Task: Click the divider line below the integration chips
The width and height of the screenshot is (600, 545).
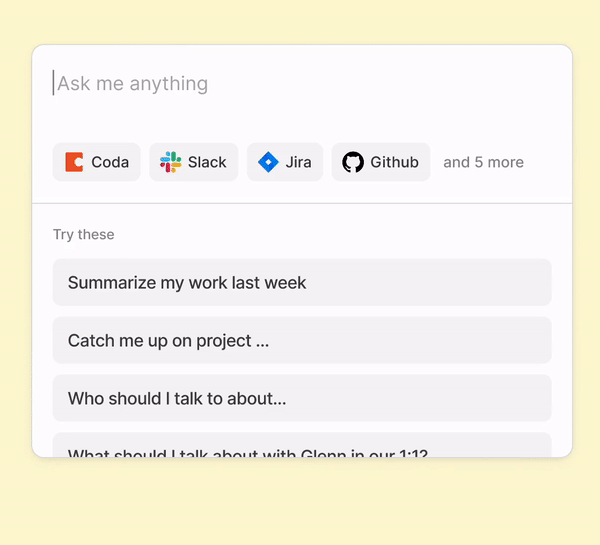Action: click(x=302, y=203)
